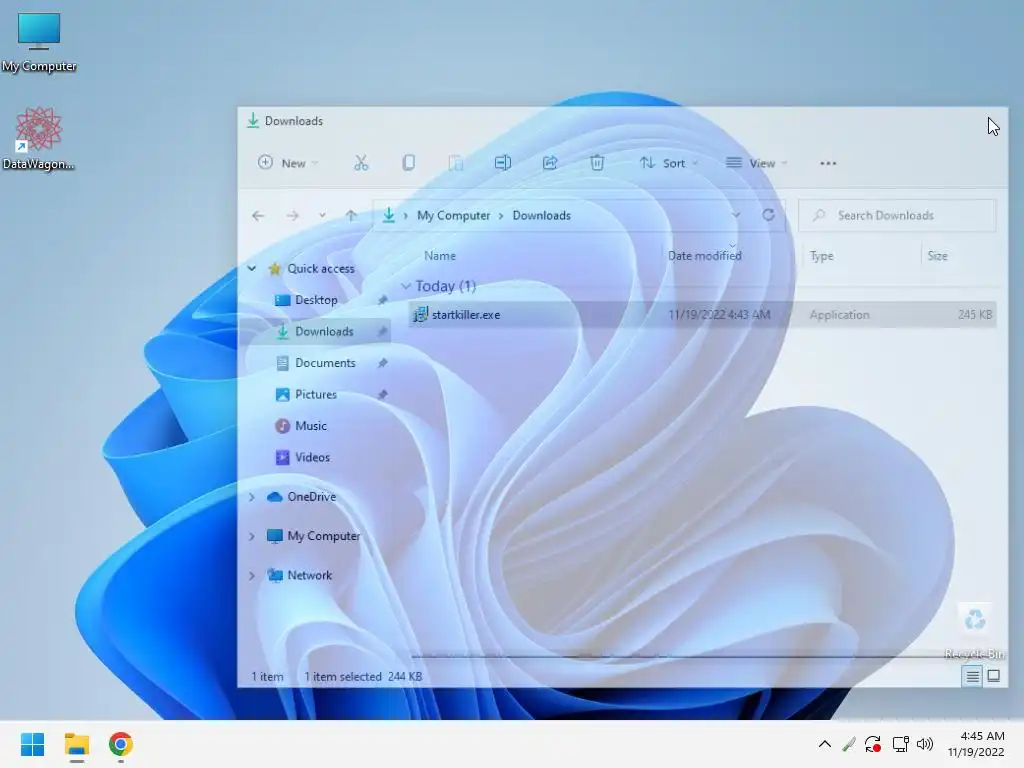Click the Cut scissors icon in toolbar
The width and height of the screenshot is (1024, 768).
(x=361, y=163)
